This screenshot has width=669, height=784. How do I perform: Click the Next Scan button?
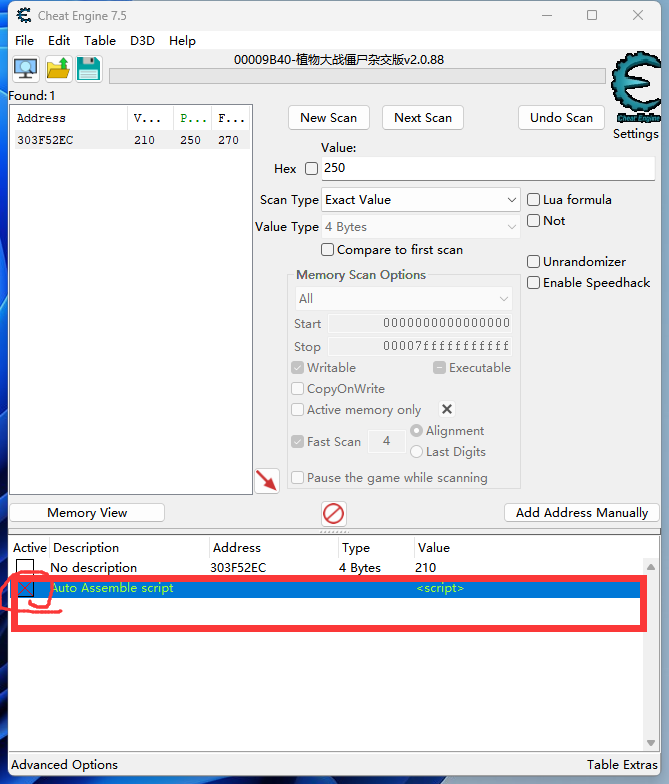422,118
